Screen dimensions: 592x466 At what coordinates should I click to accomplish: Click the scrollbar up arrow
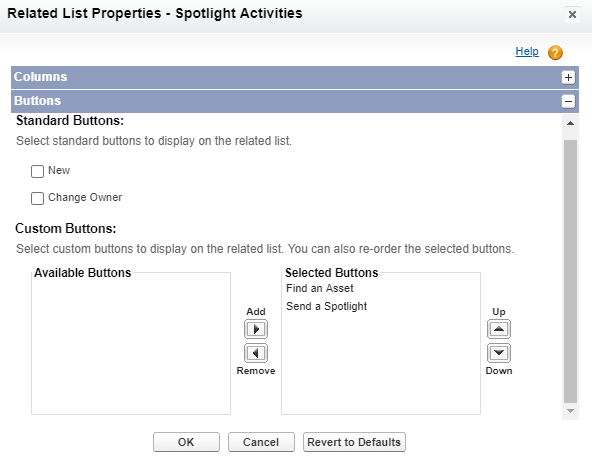[x=570, y=123]
